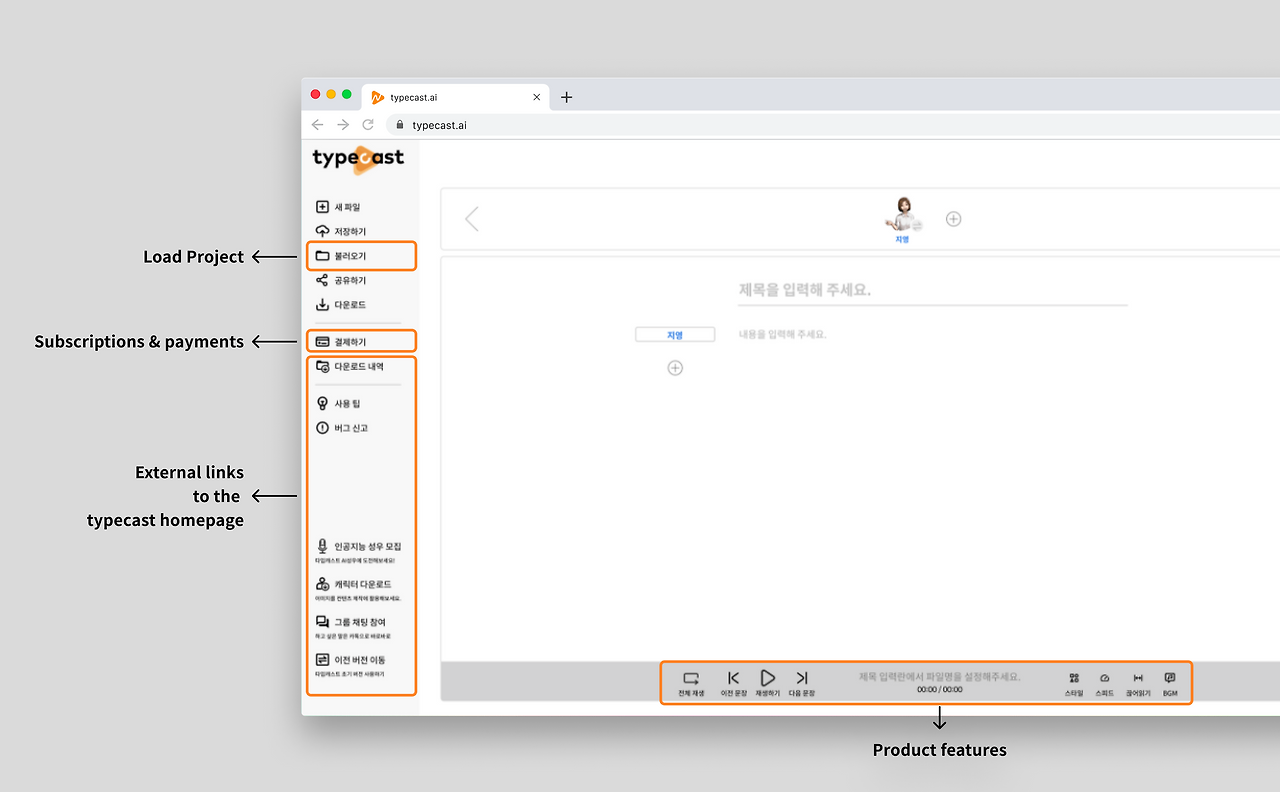View 다운로드 내역 download history

(350, 367)
